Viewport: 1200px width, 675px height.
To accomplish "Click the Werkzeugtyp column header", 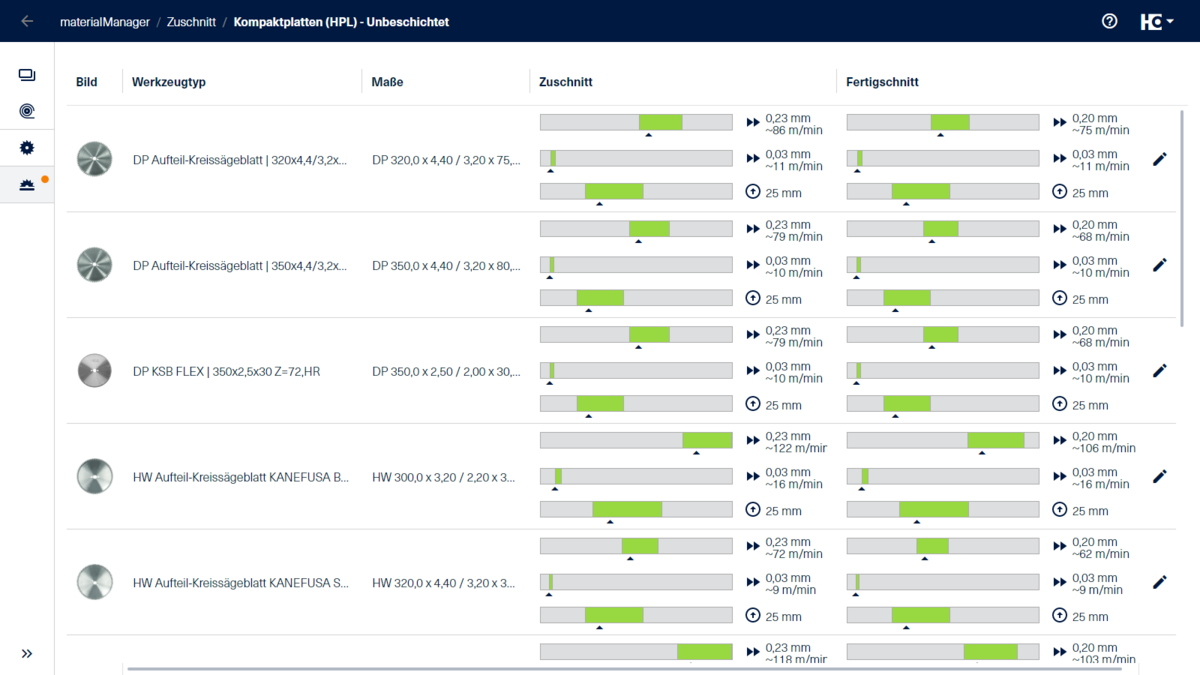I will point(169,82).
